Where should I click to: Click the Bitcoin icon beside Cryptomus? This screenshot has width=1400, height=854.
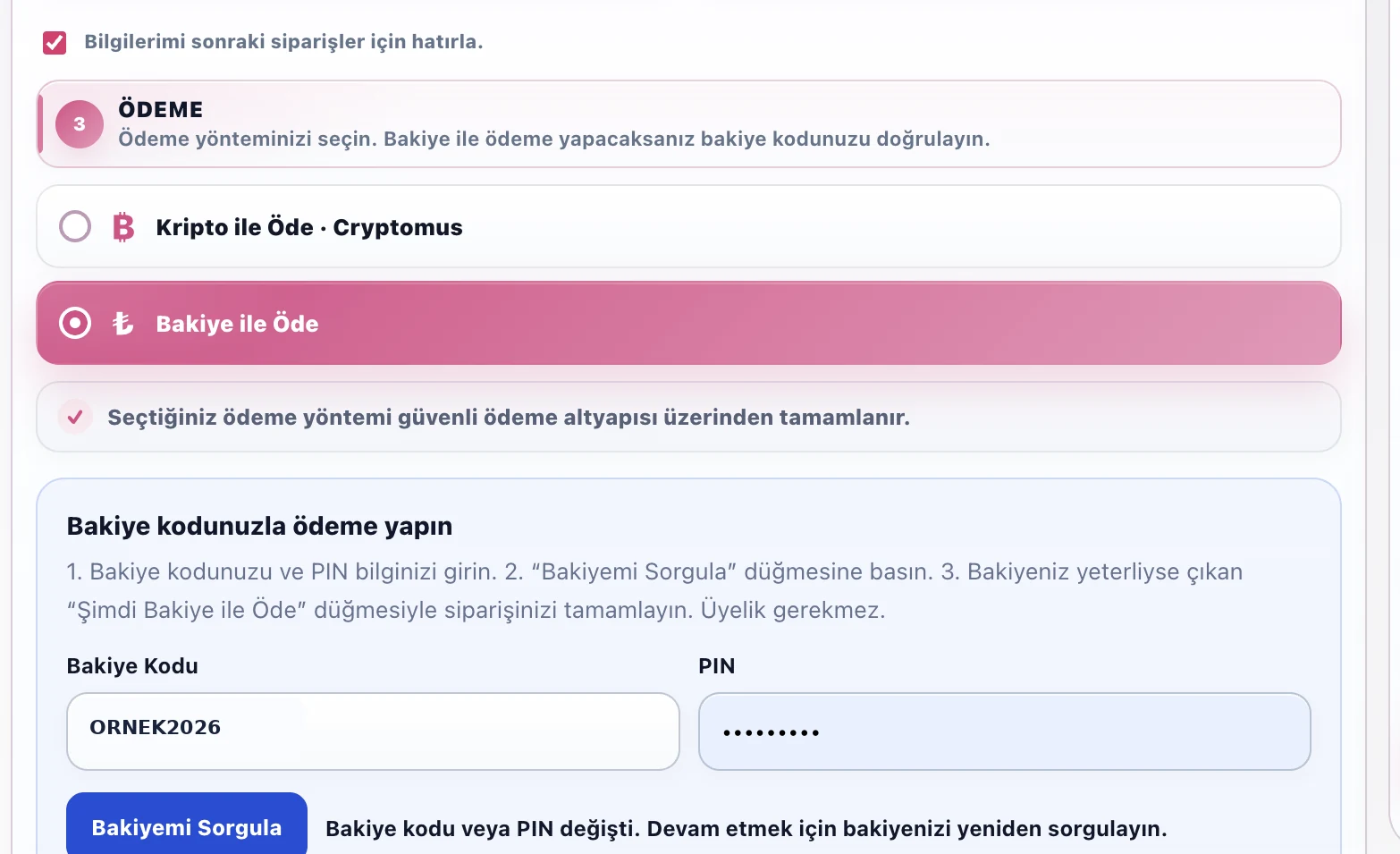[123, 227]
